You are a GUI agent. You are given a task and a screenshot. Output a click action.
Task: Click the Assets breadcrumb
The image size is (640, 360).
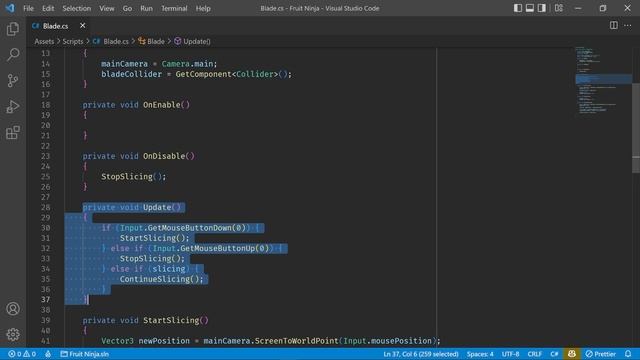(x=44, y=41)
